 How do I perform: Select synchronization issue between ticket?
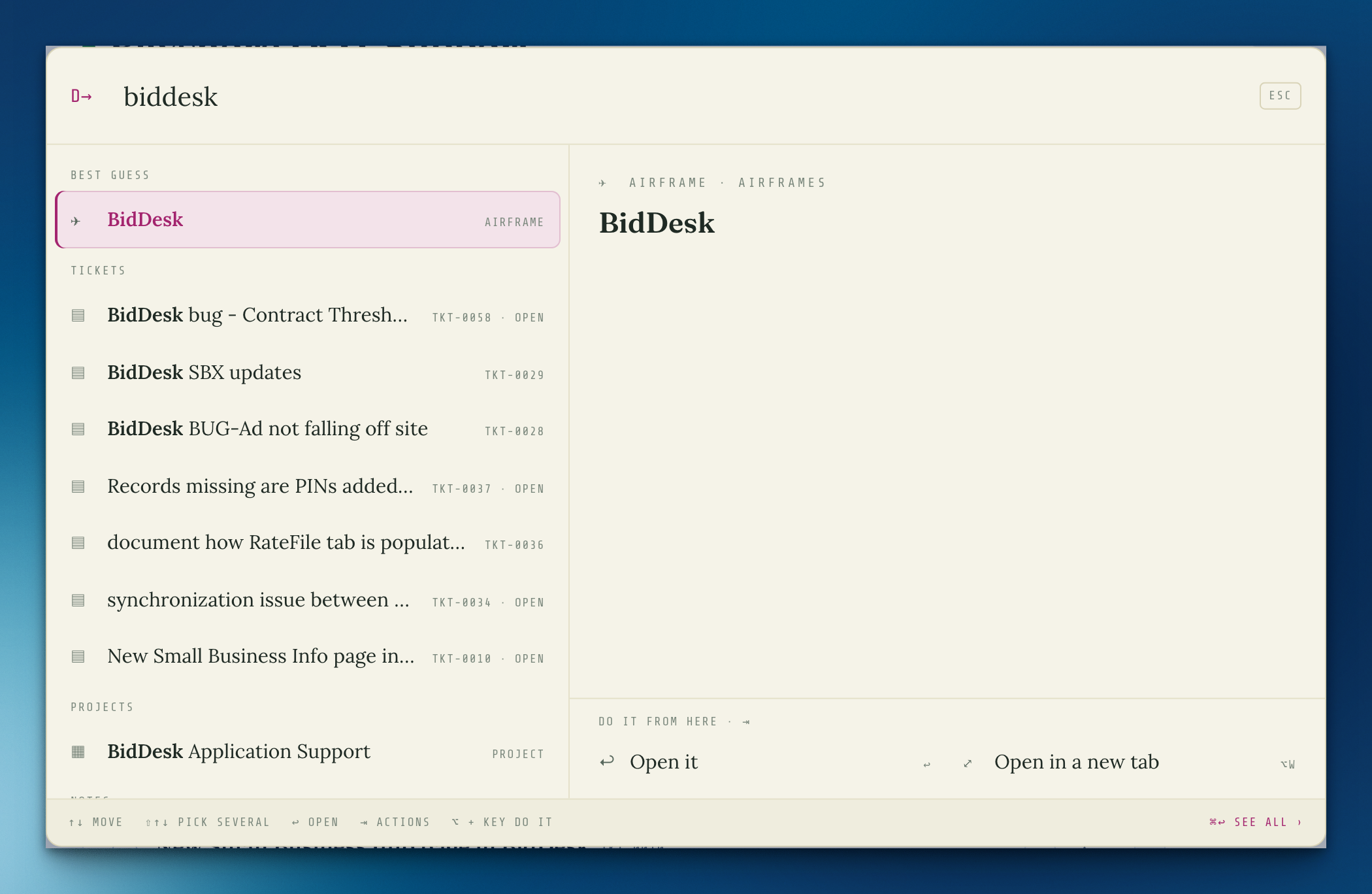tap(308, 601)
